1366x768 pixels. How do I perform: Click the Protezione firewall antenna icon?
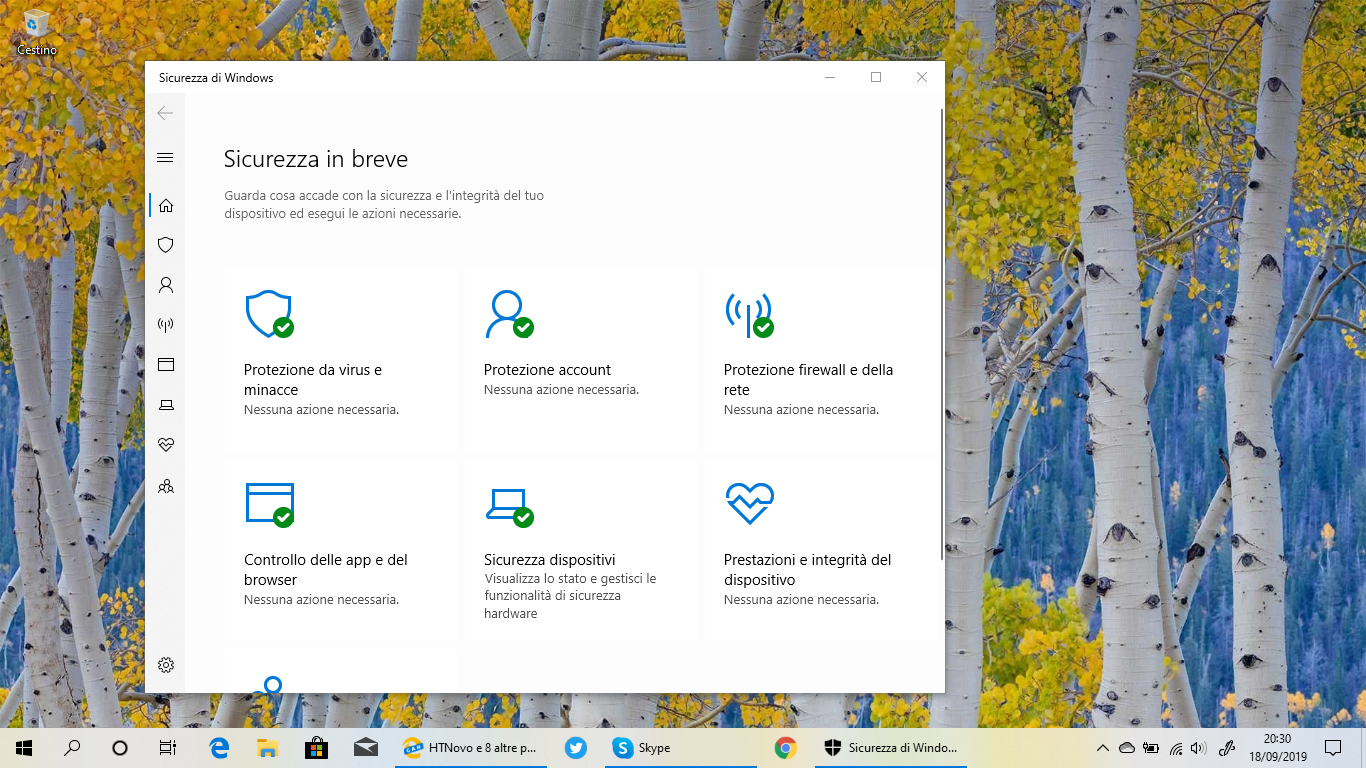point(749,315)
